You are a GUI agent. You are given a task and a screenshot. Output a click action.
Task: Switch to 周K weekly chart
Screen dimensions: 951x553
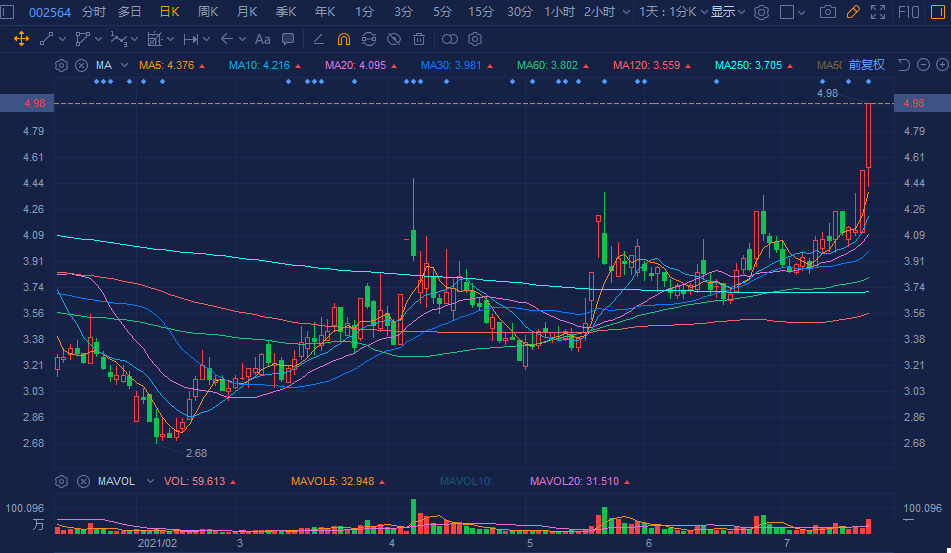click(x=208, y=12)
